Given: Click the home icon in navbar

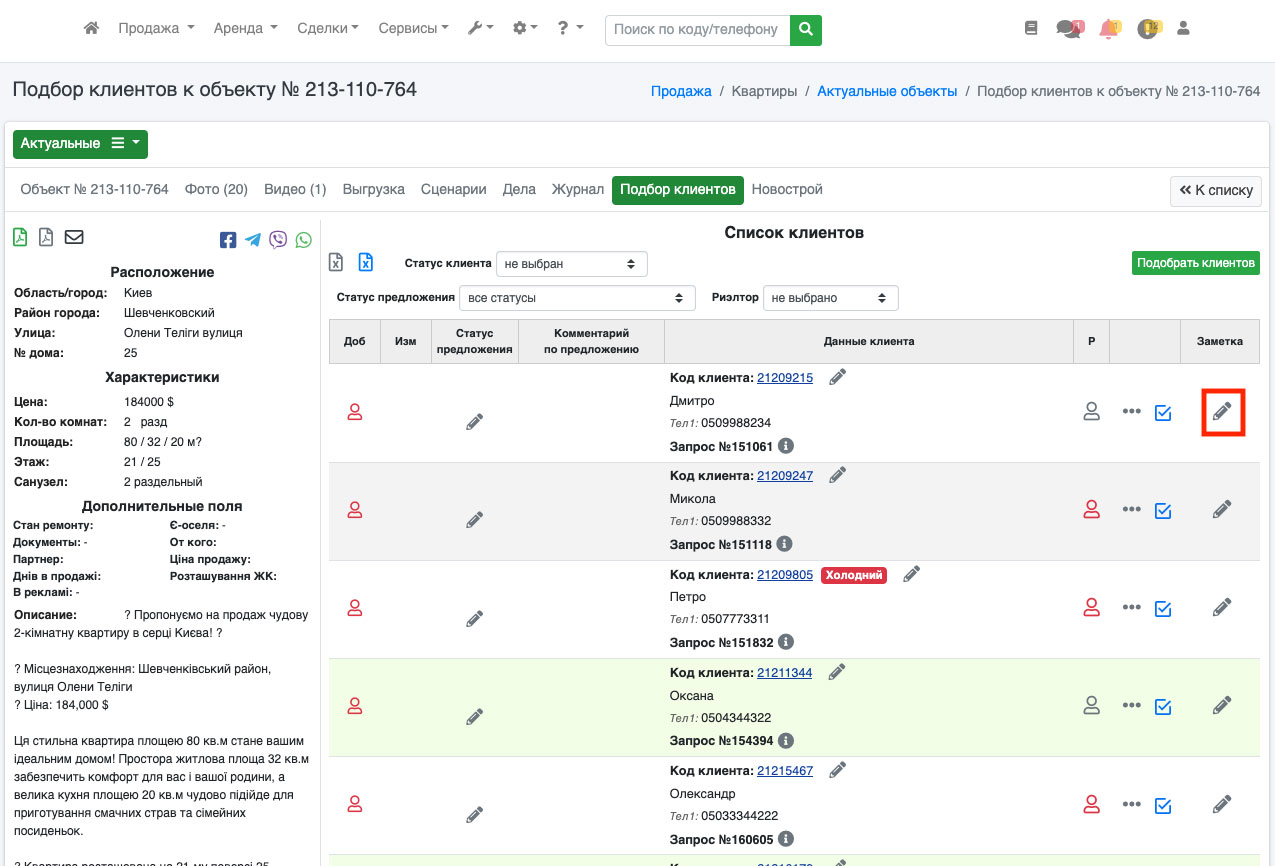Looking at the screenshot, I should (x=91, y=29).
